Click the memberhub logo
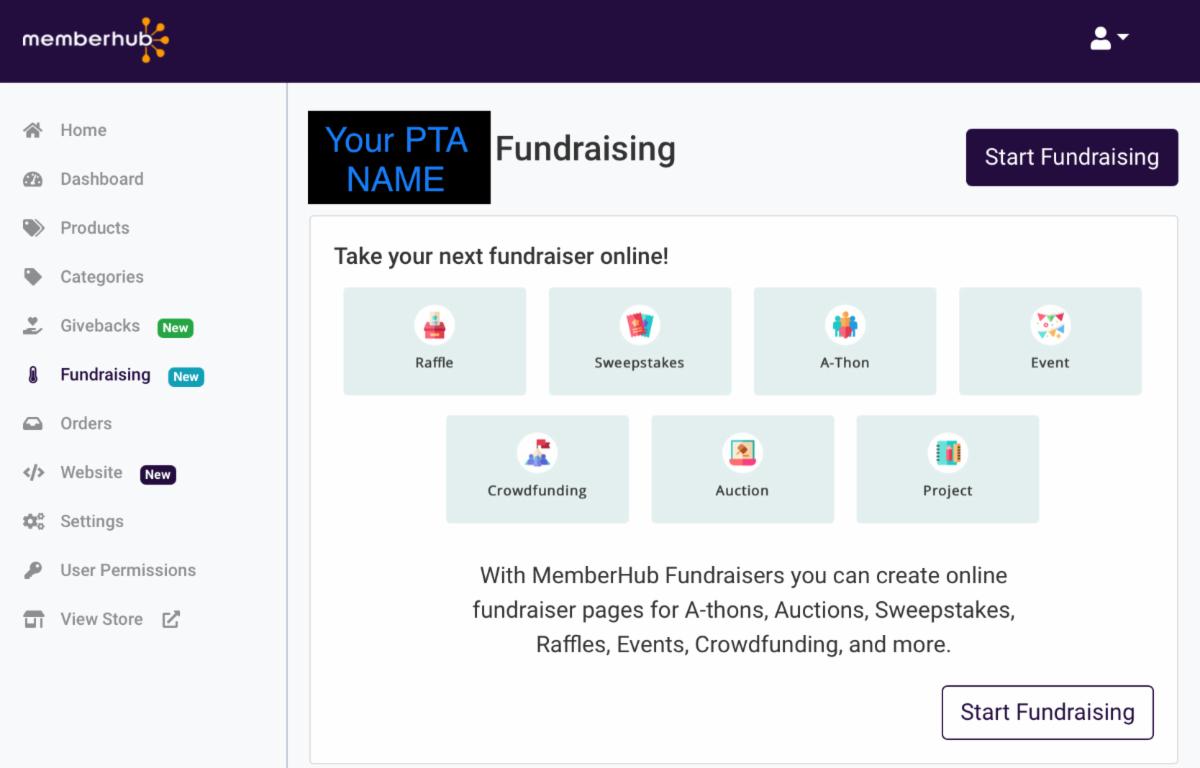1200x768 pixels. [x=96, y=40]
